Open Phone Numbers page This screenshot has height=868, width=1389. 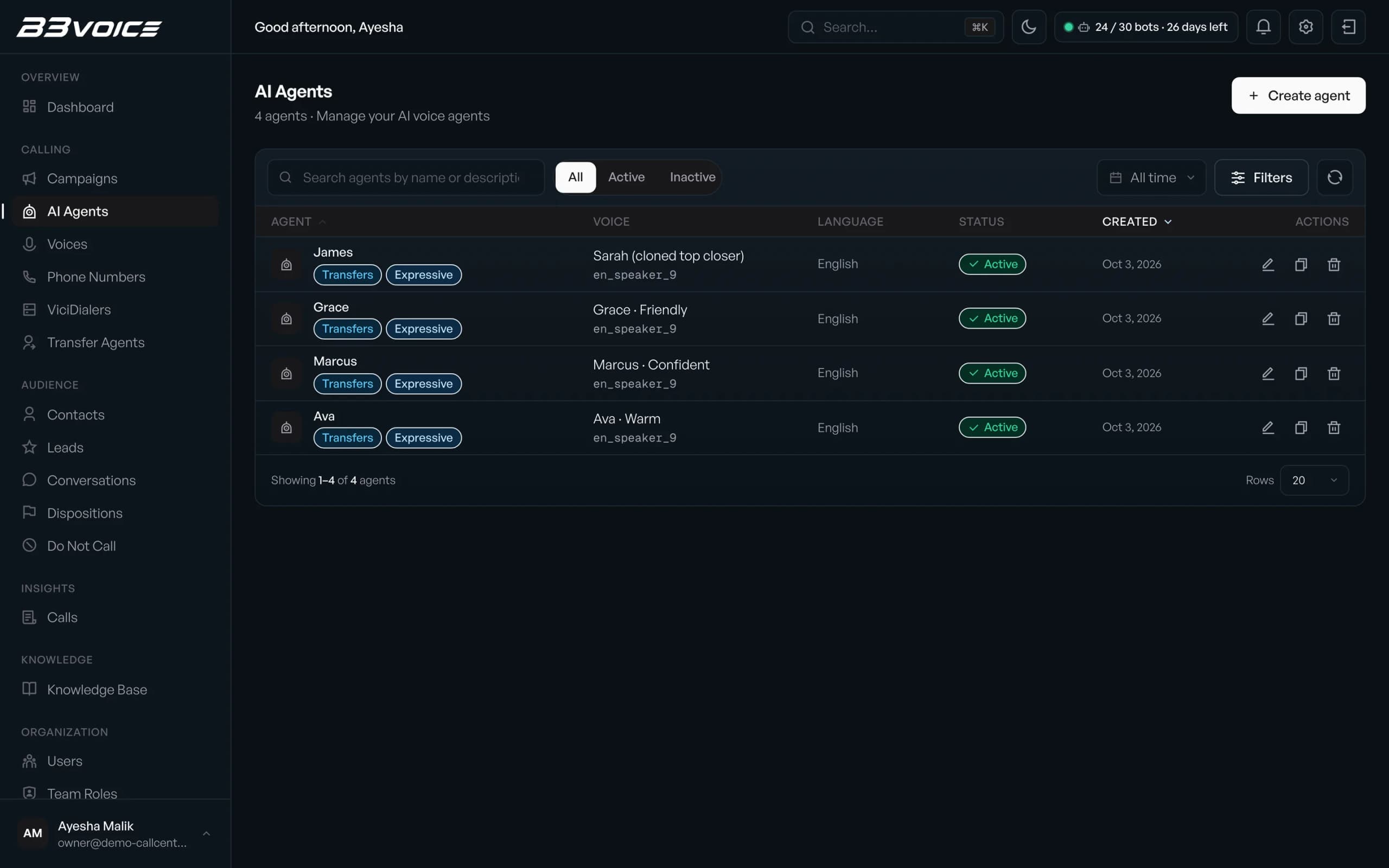[x=115, y=277]
